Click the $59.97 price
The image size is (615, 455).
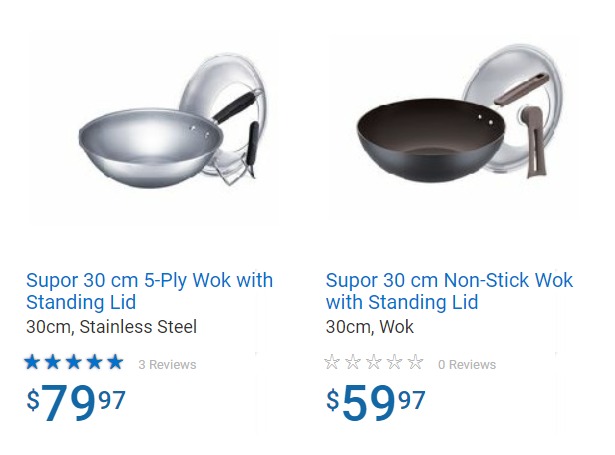[x=376, y=402]
